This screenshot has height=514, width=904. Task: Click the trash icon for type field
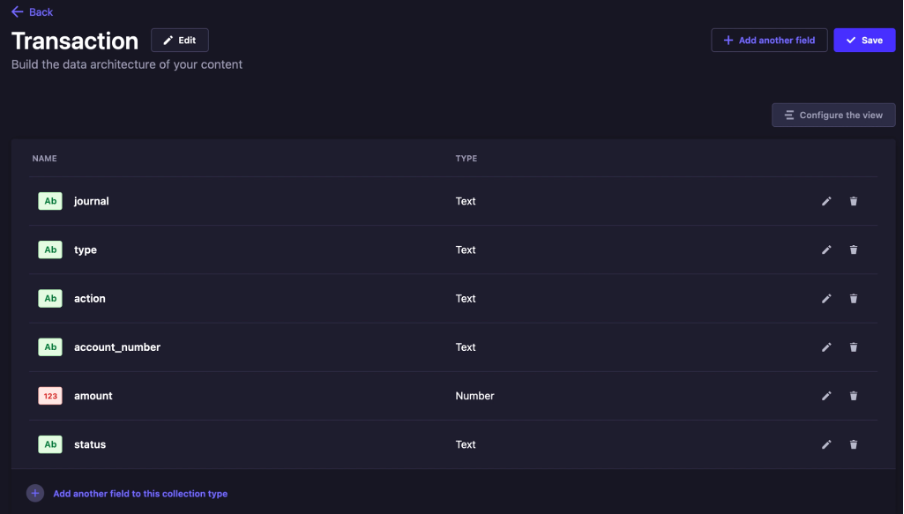point(853,250)
